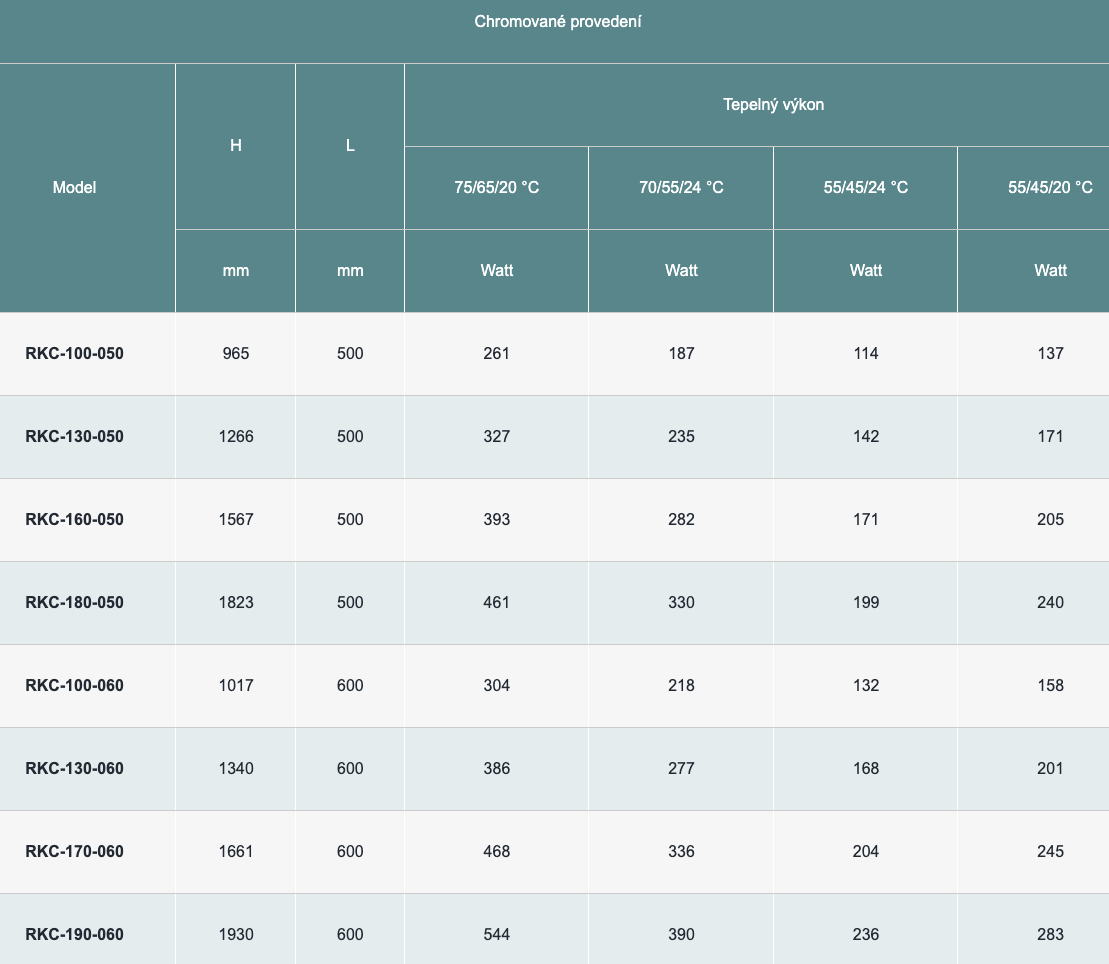The height and width of the screenshot is (964, 1109).
Task: Click the 'Tepelný výkon' header cell
Action: pyautogui.click(x=773, y=104)
